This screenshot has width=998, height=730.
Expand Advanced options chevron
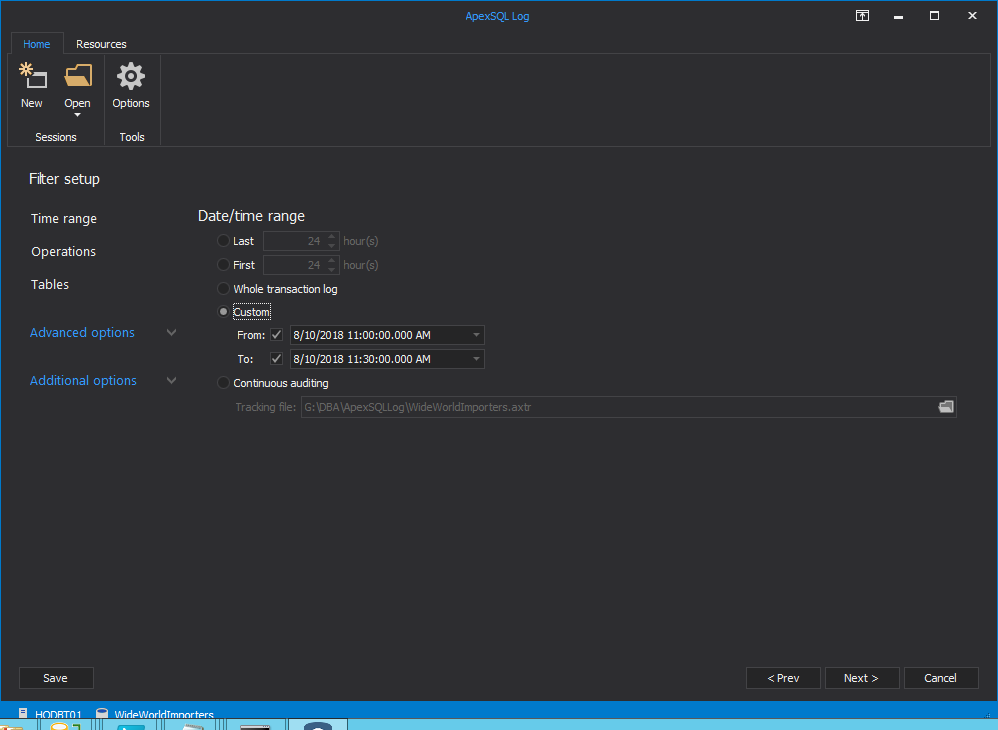[x=171, y=332]
